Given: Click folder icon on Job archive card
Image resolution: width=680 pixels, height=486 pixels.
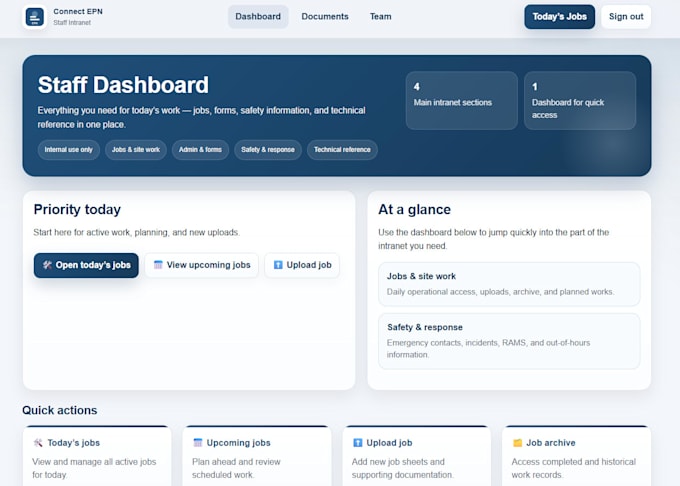Looking at the screenshot, I should click(517, 443).
